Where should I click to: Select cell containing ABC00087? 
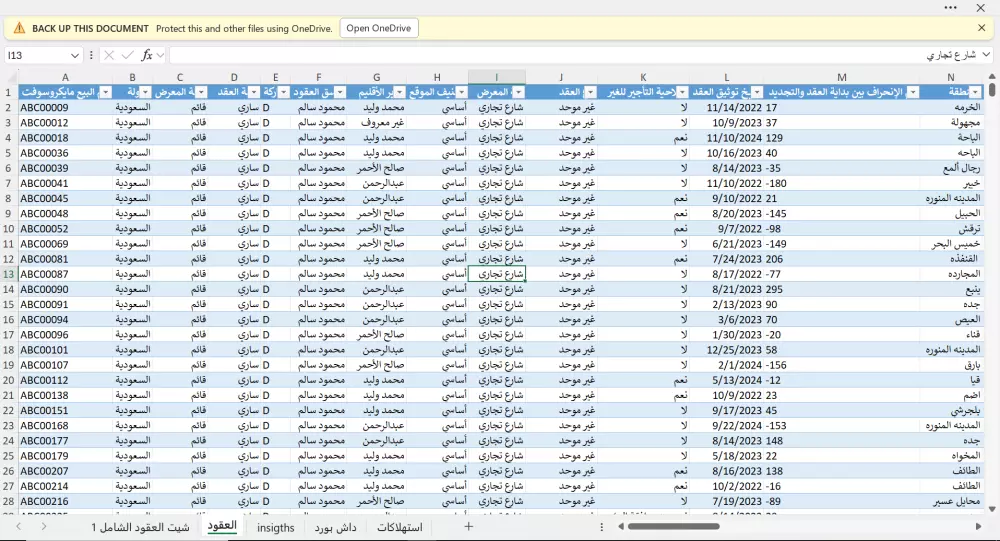pos(45,274)
